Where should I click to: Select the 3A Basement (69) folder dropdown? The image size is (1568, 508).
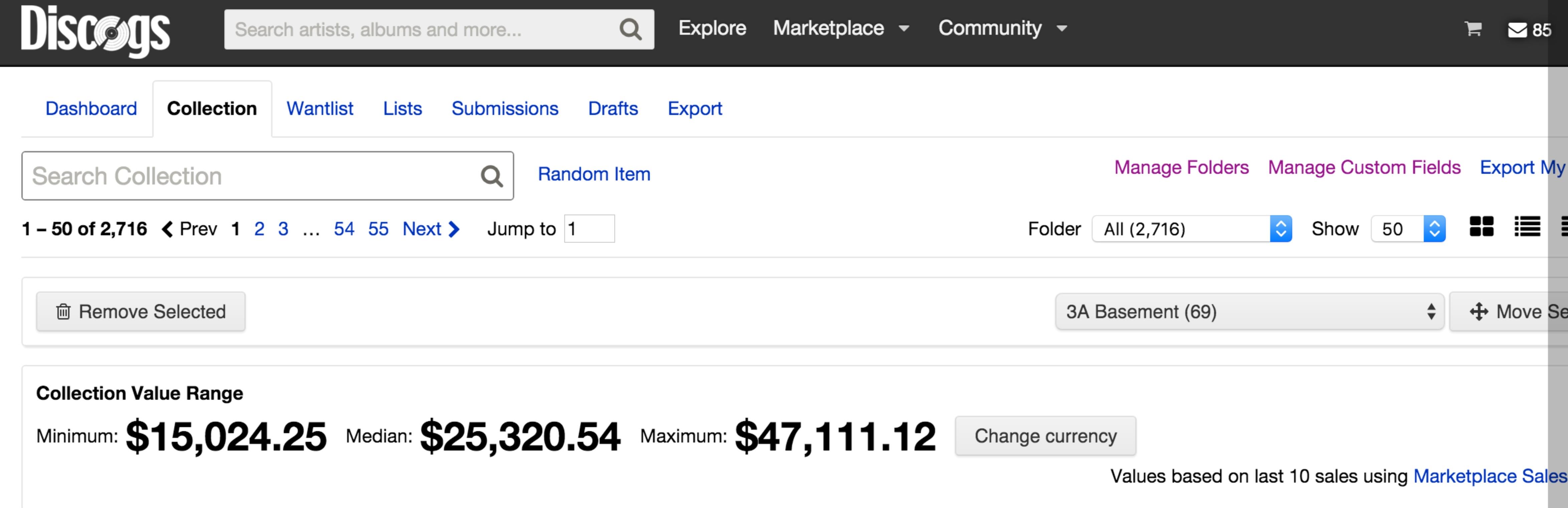point(1249,312)
